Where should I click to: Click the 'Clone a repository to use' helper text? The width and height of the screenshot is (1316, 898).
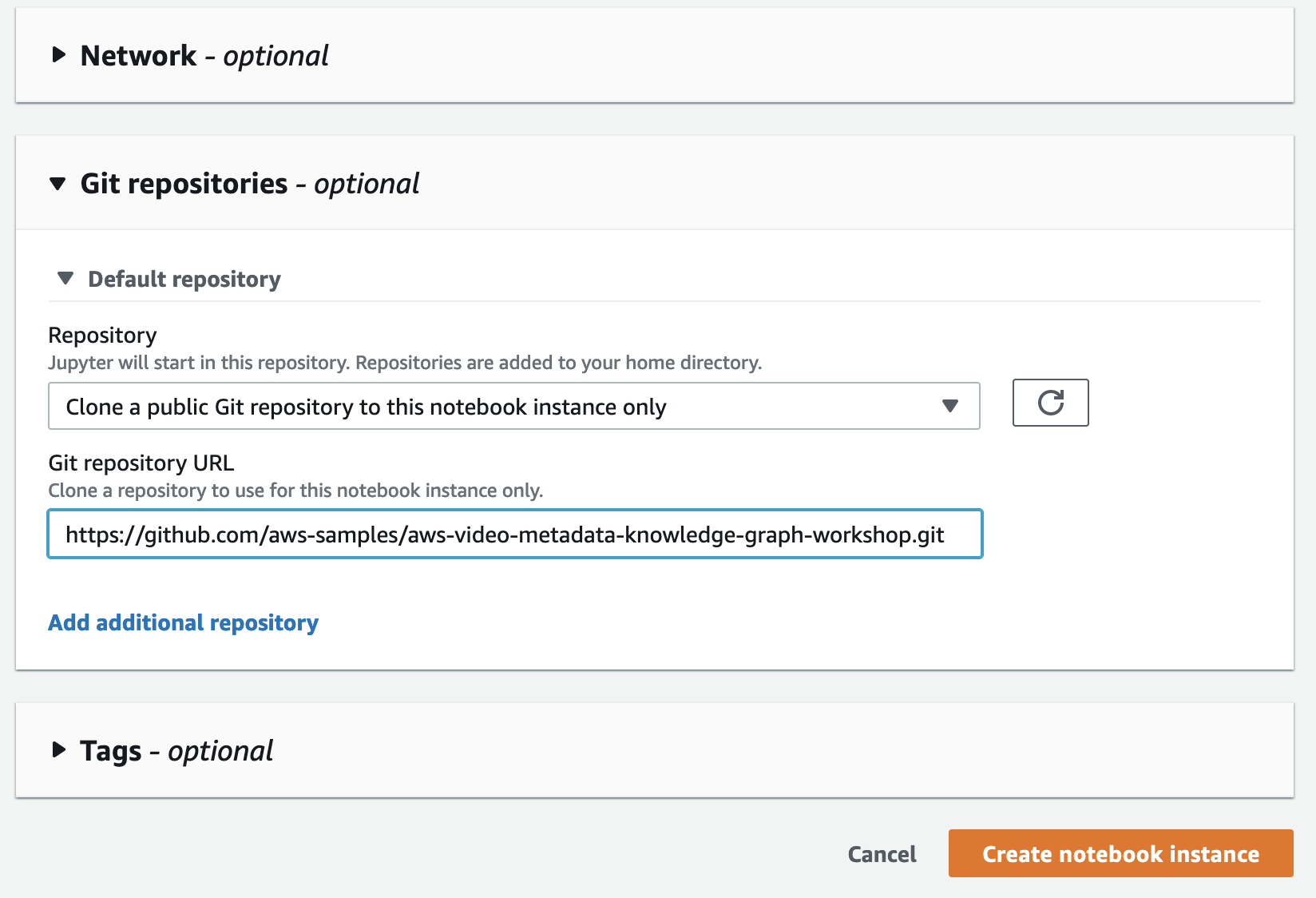(295, 491)
